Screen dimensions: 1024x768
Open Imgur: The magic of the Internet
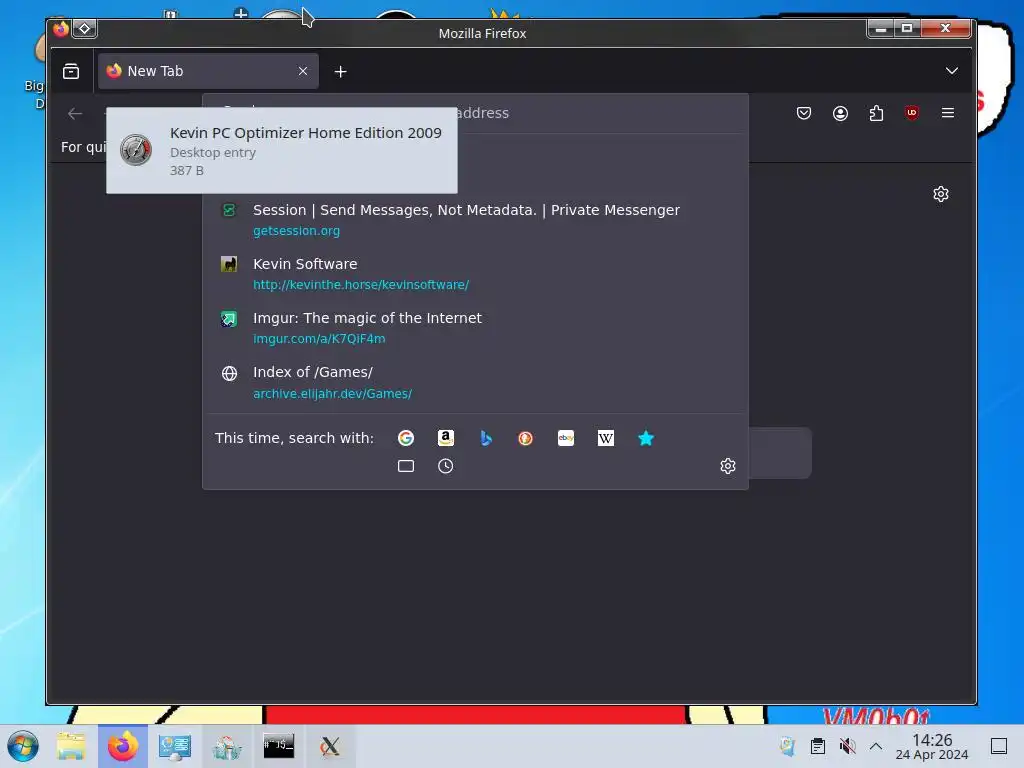coord(475,328)
